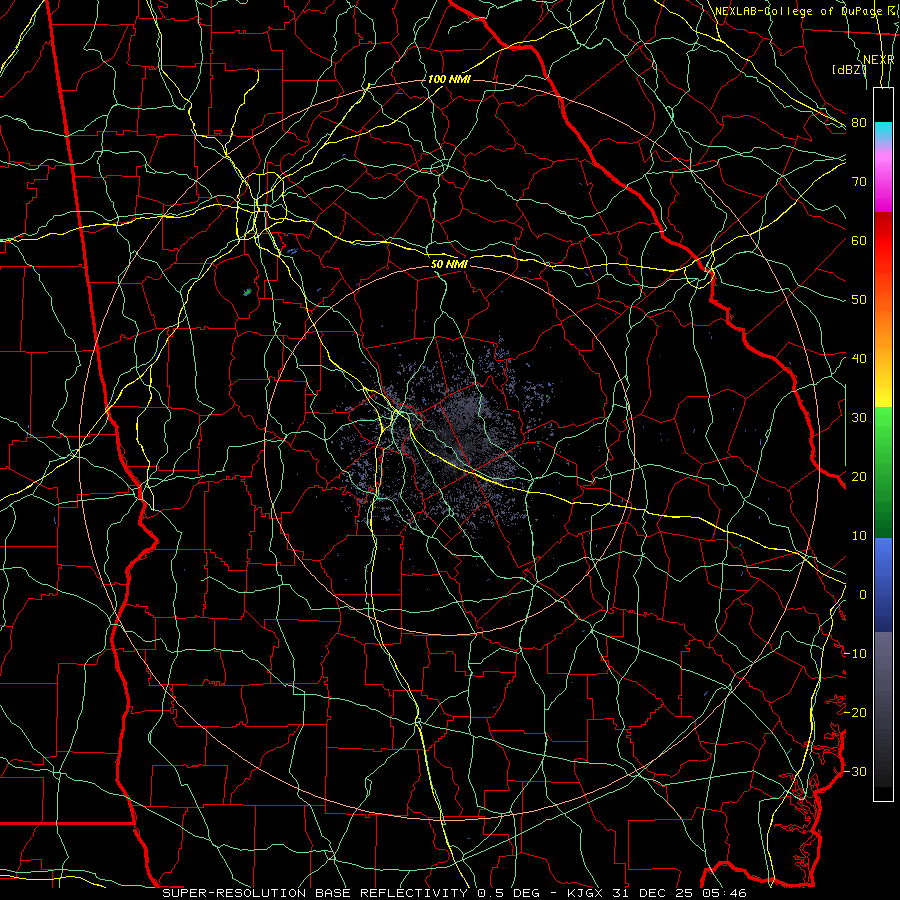Click the 70 value on the dBZ scale

point(859,182)
